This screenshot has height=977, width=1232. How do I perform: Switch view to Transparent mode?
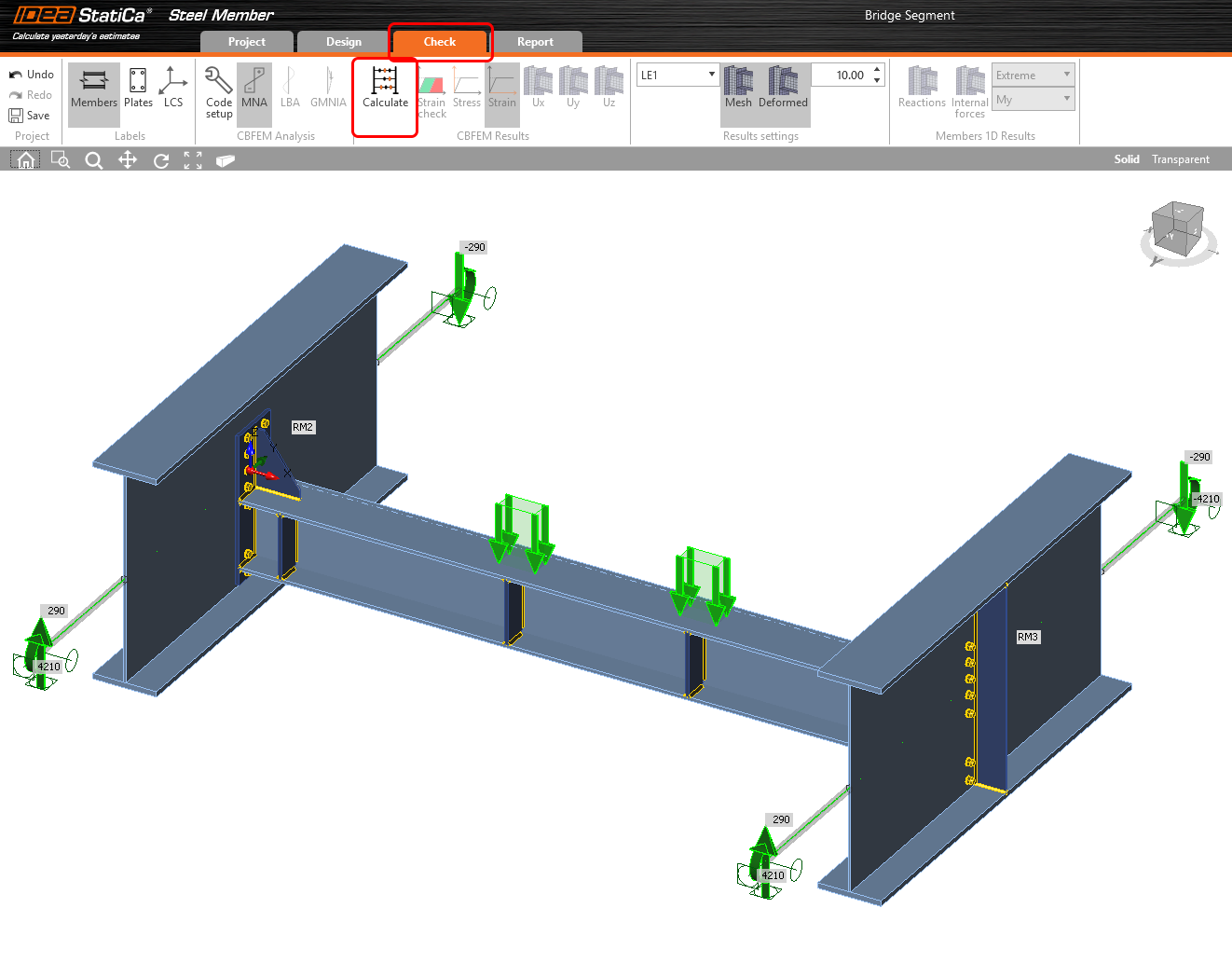[x=1180, y=159]
